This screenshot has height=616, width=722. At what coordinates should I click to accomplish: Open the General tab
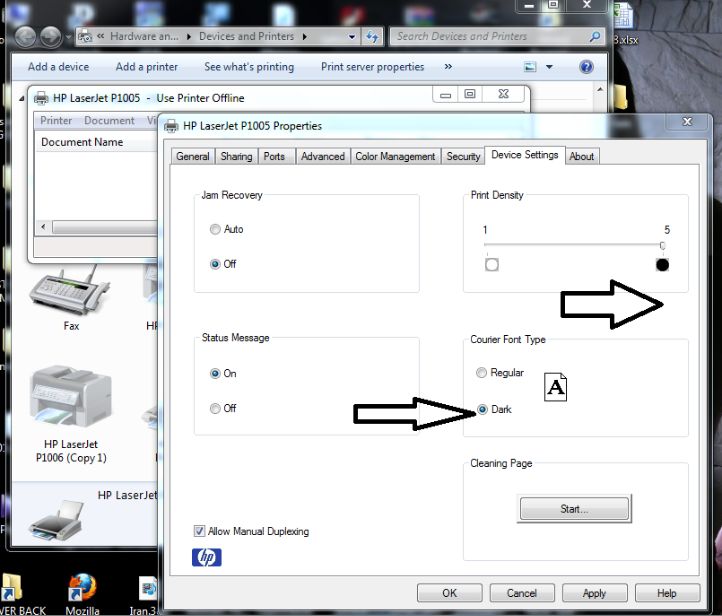(192, 157)
